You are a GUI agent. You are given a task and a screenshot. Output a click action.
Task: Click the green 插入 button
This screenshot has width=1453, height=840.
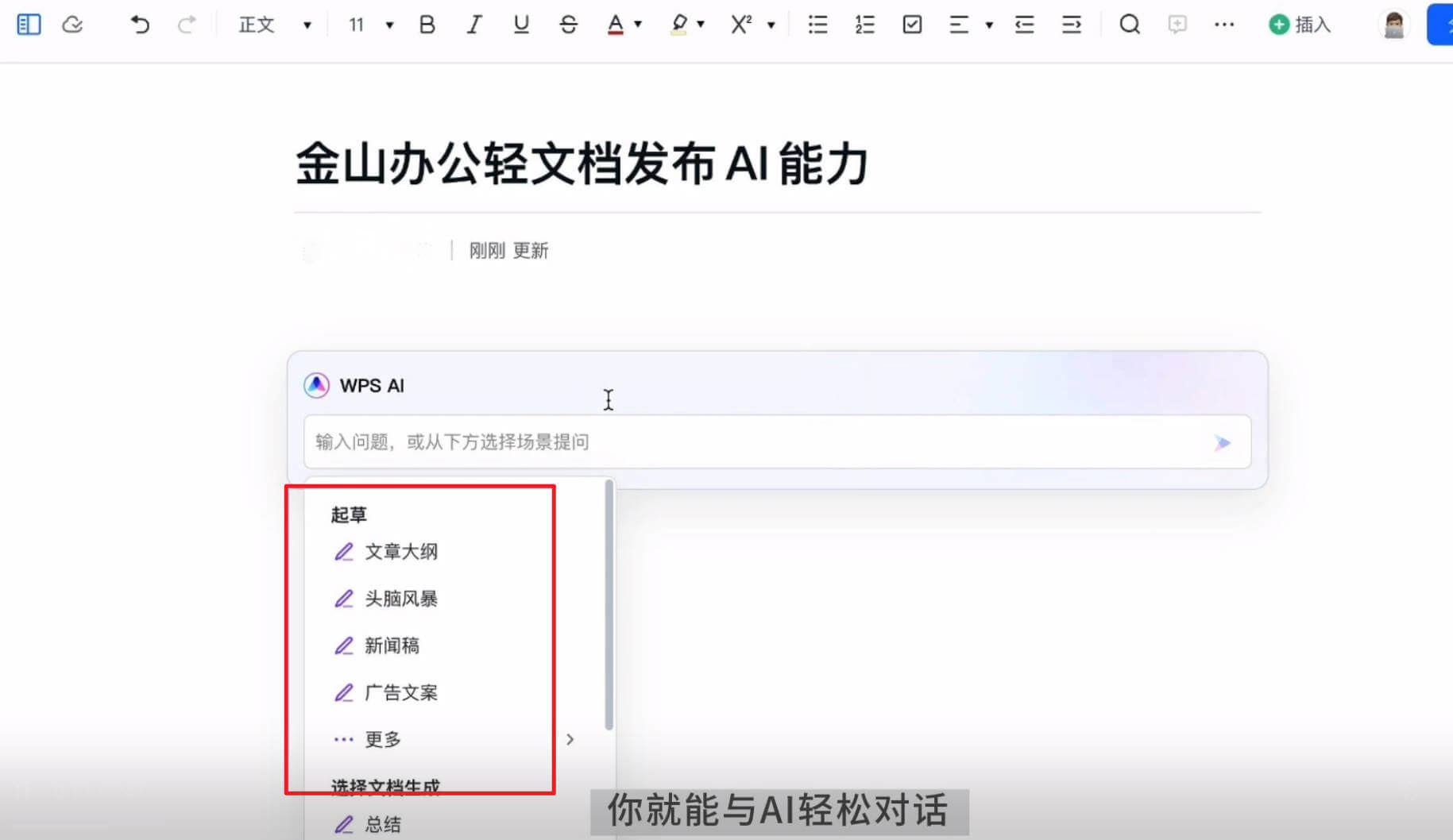(x=1300, y=25)
